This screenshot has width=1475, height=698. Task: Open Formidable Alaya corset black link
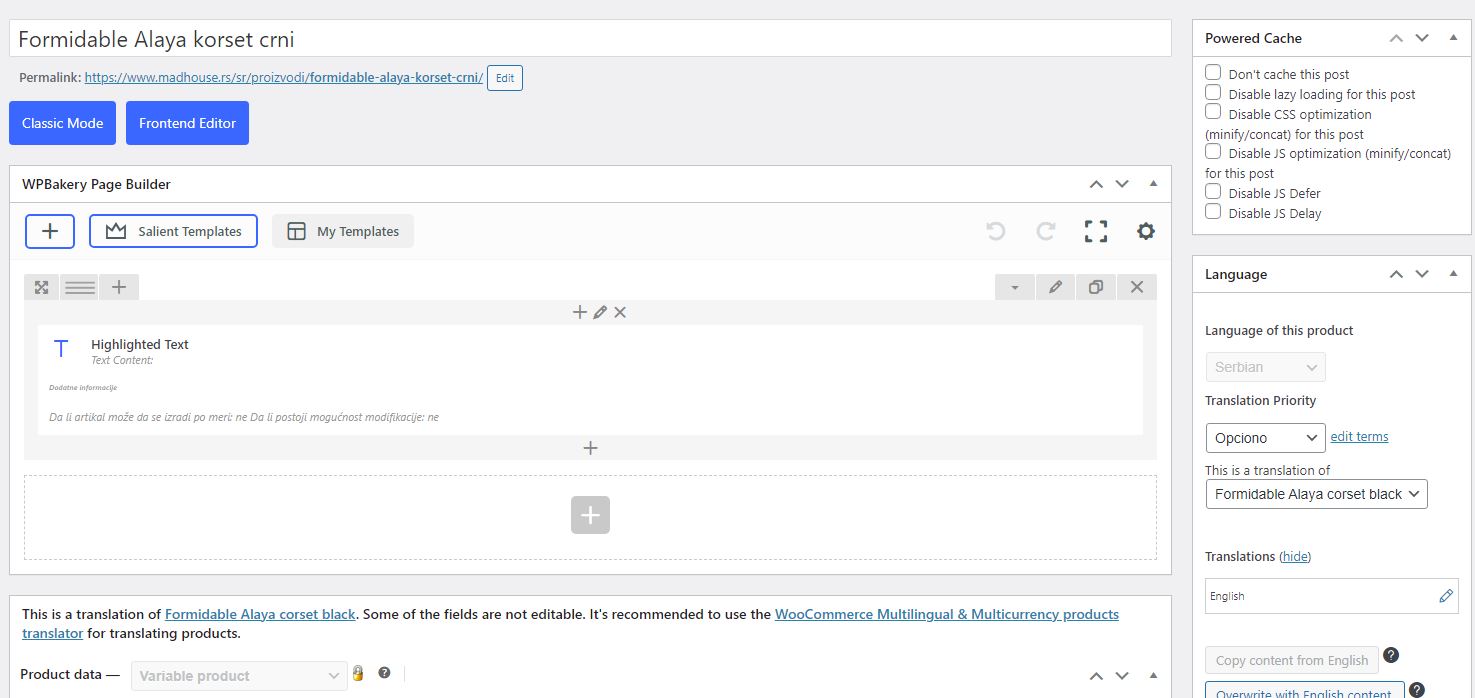pos(260,614)
